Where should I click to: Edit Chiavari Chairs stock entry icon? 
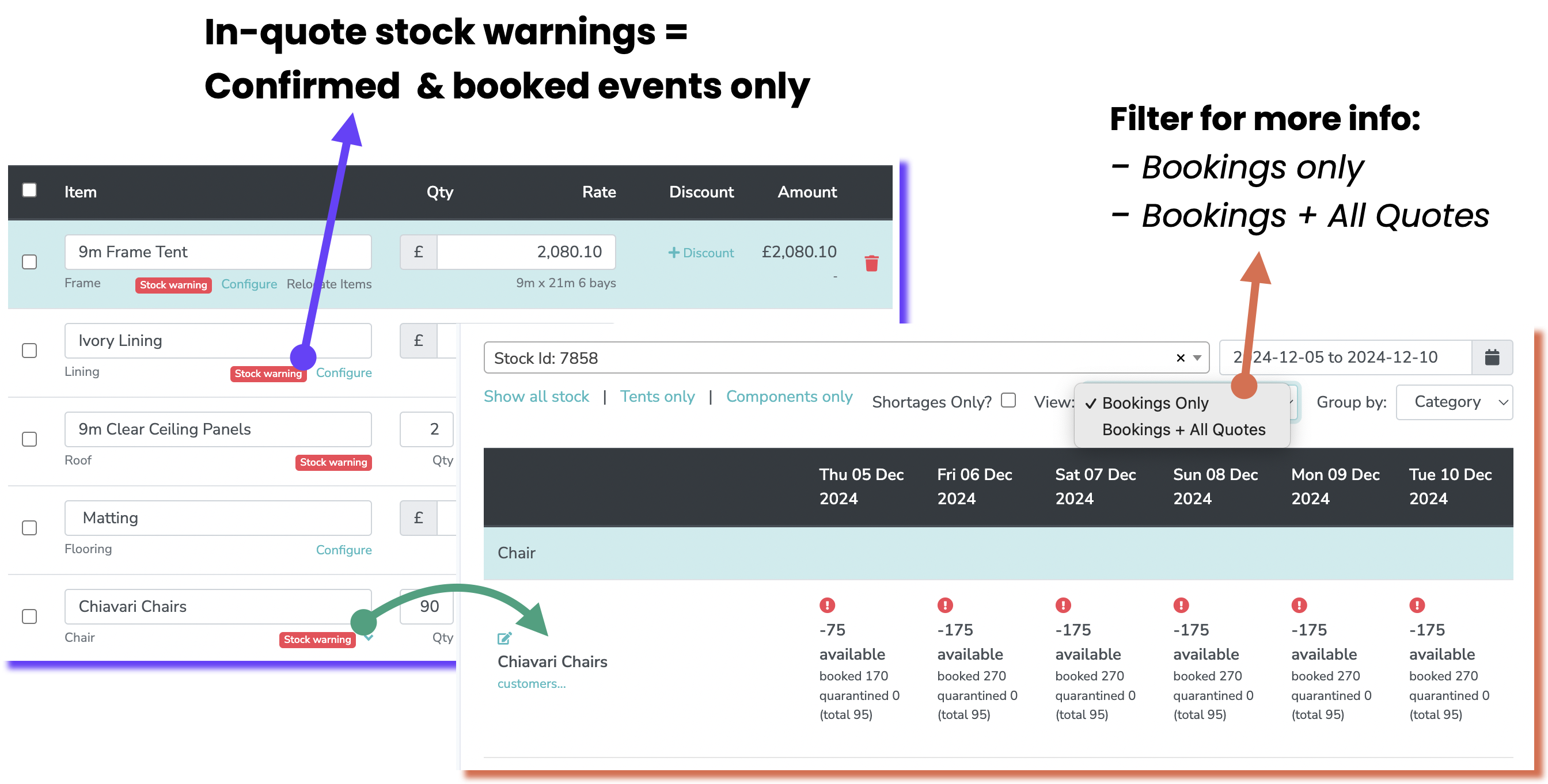click(x=504, y=638)
